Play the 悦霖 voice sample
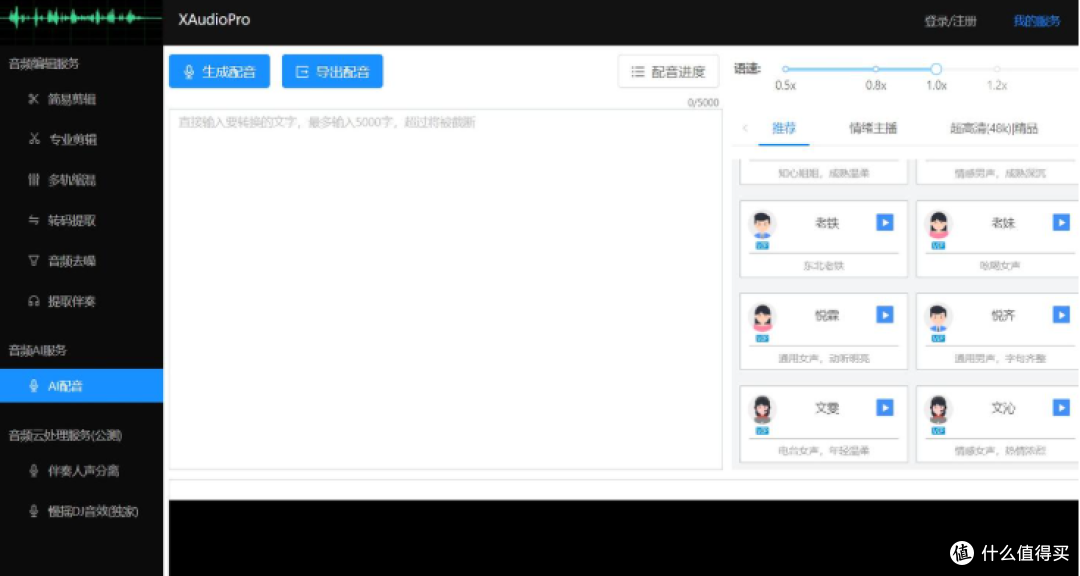This screenshot has width=1080, height=576. 884,315
